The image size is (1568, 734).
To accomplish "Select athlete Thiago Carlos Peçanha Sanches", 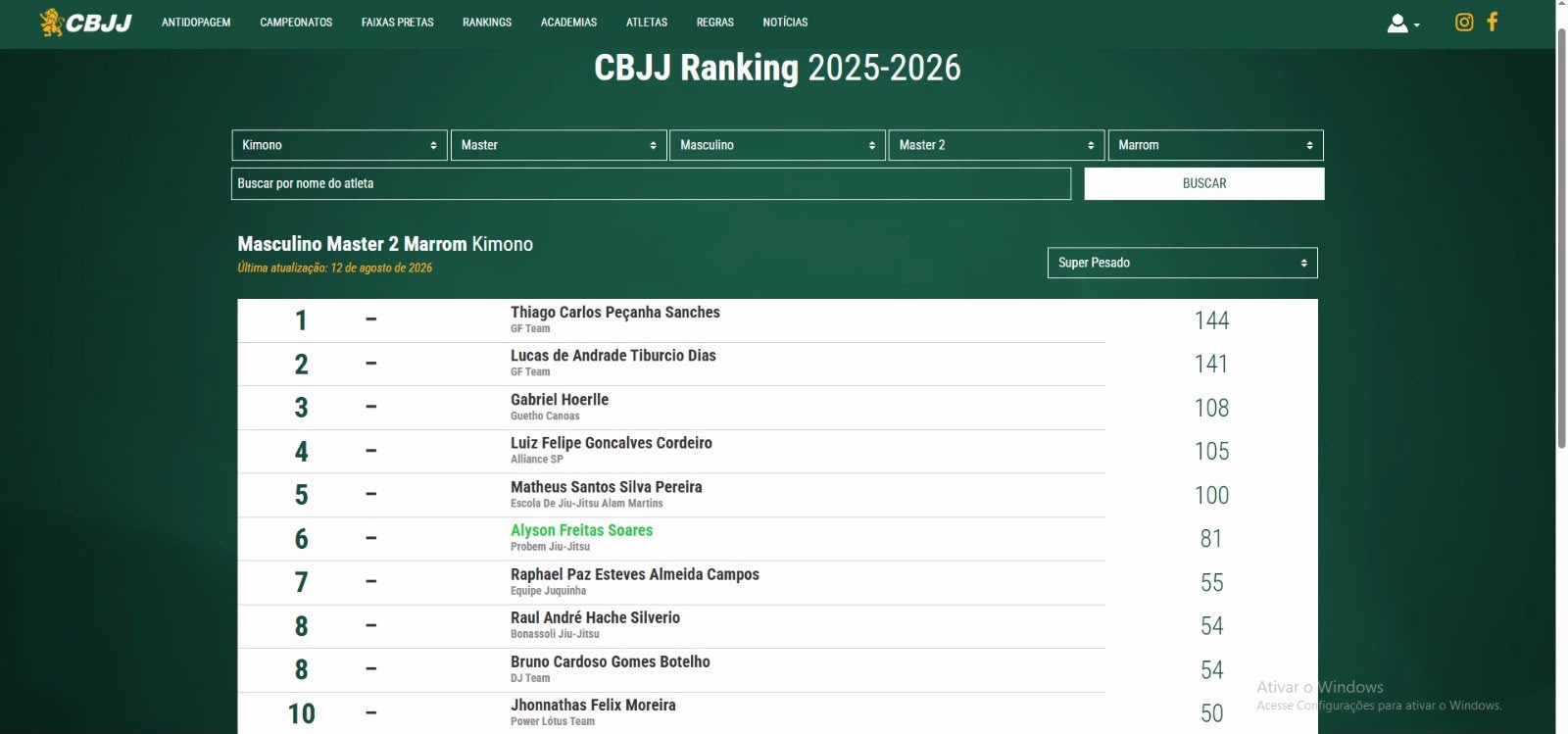I will pyautogui.click(x=614, y=313).
